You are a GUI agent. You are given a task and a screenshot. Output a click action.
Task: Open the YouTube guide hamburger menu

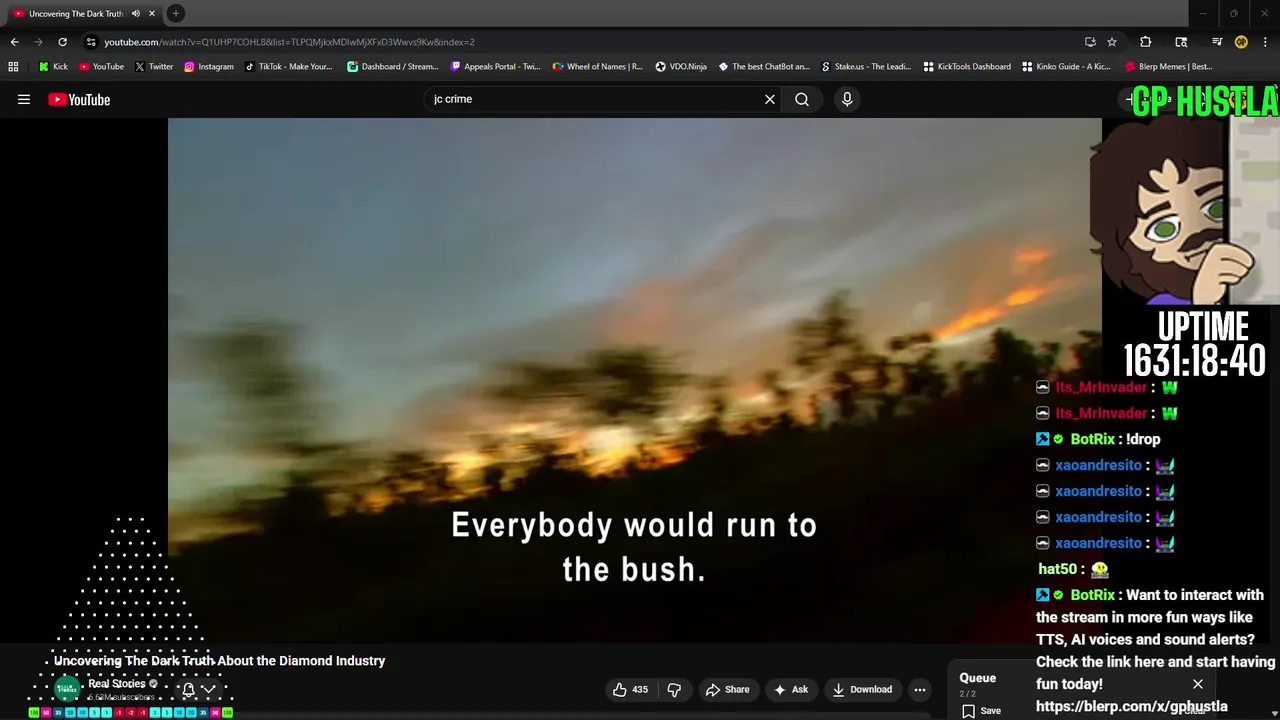pos(24,99)
